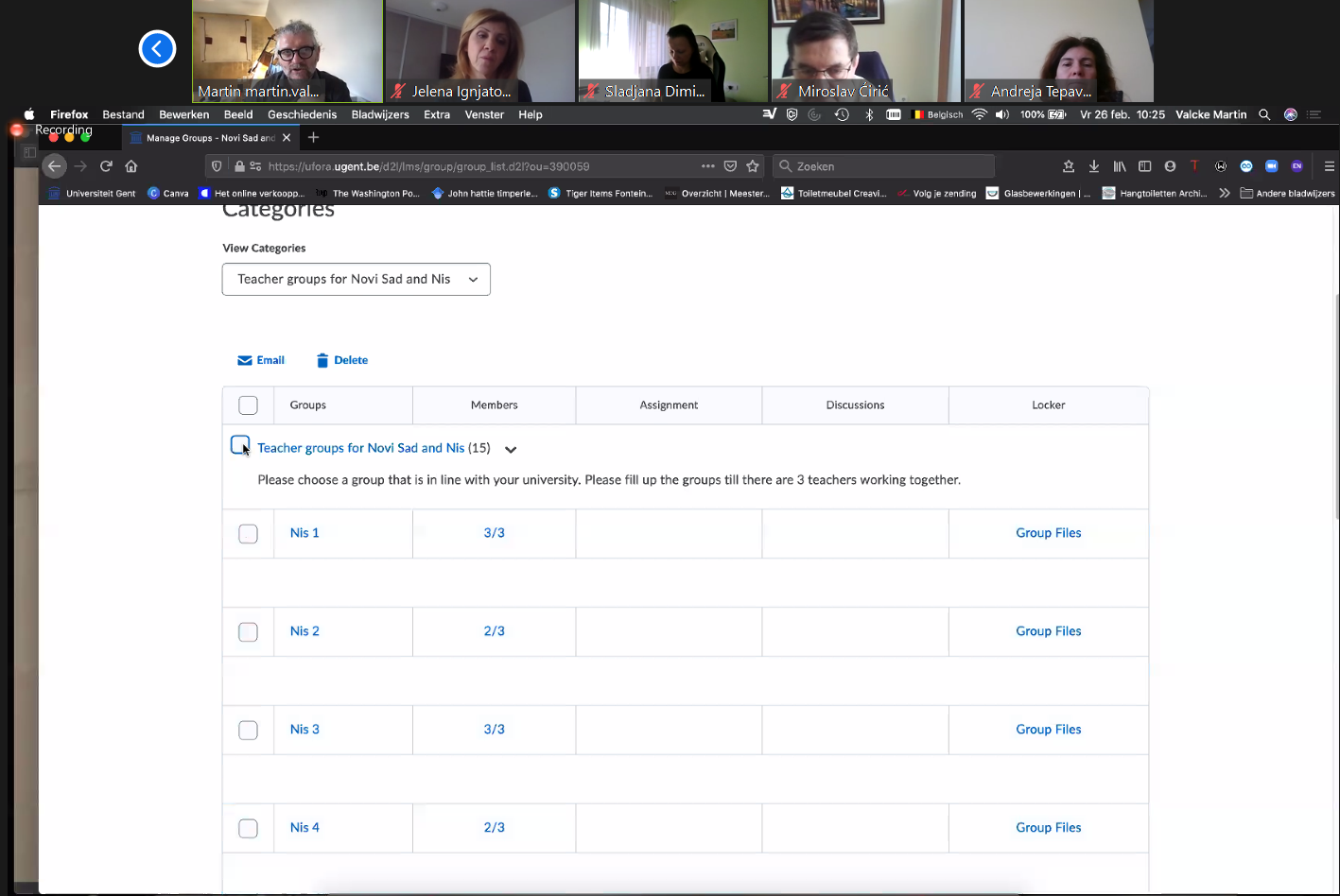Open the Nis 3 group link

click(x=305, y=730)
